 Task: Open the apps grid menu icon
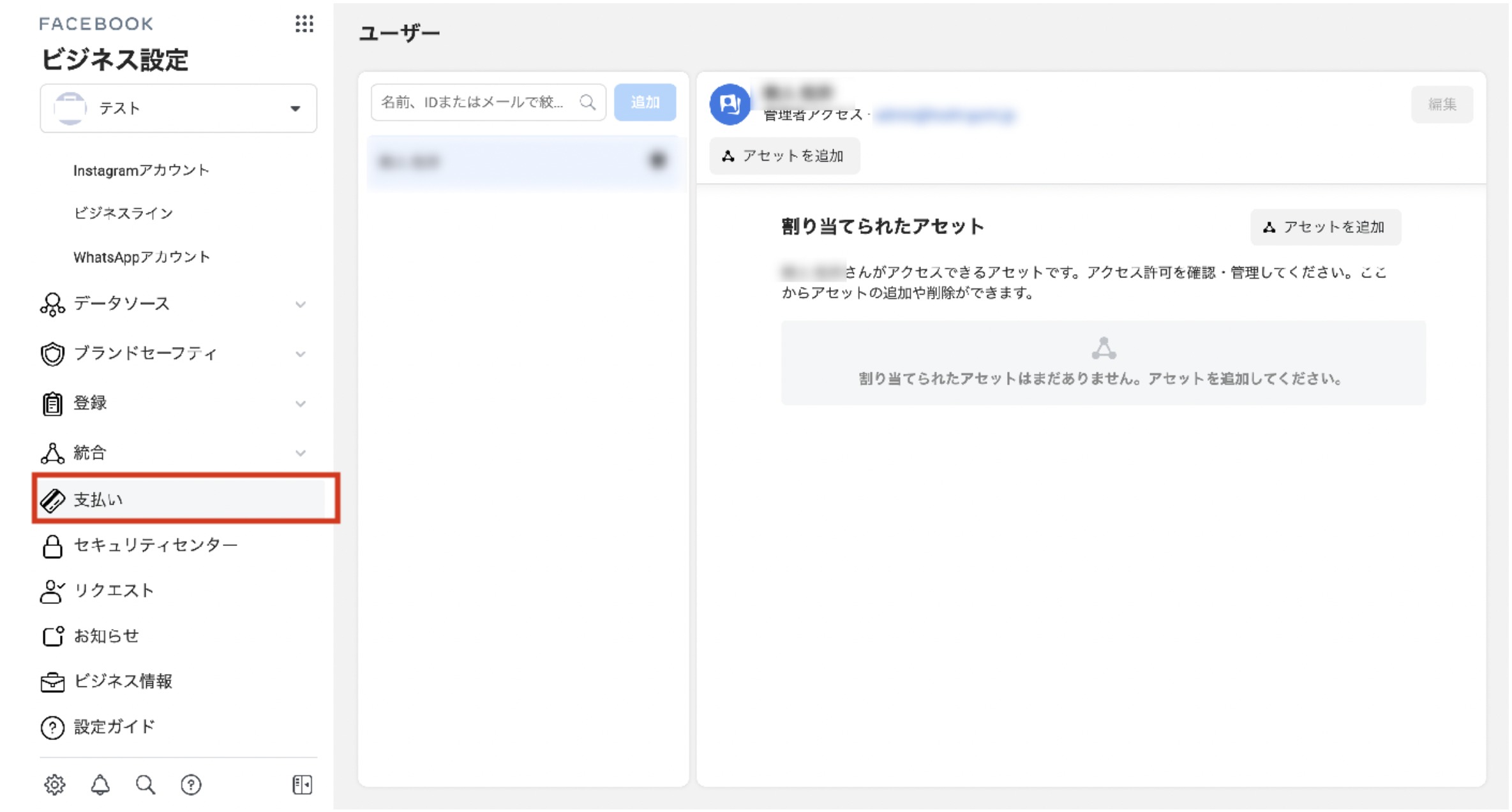tap(304, 24)
